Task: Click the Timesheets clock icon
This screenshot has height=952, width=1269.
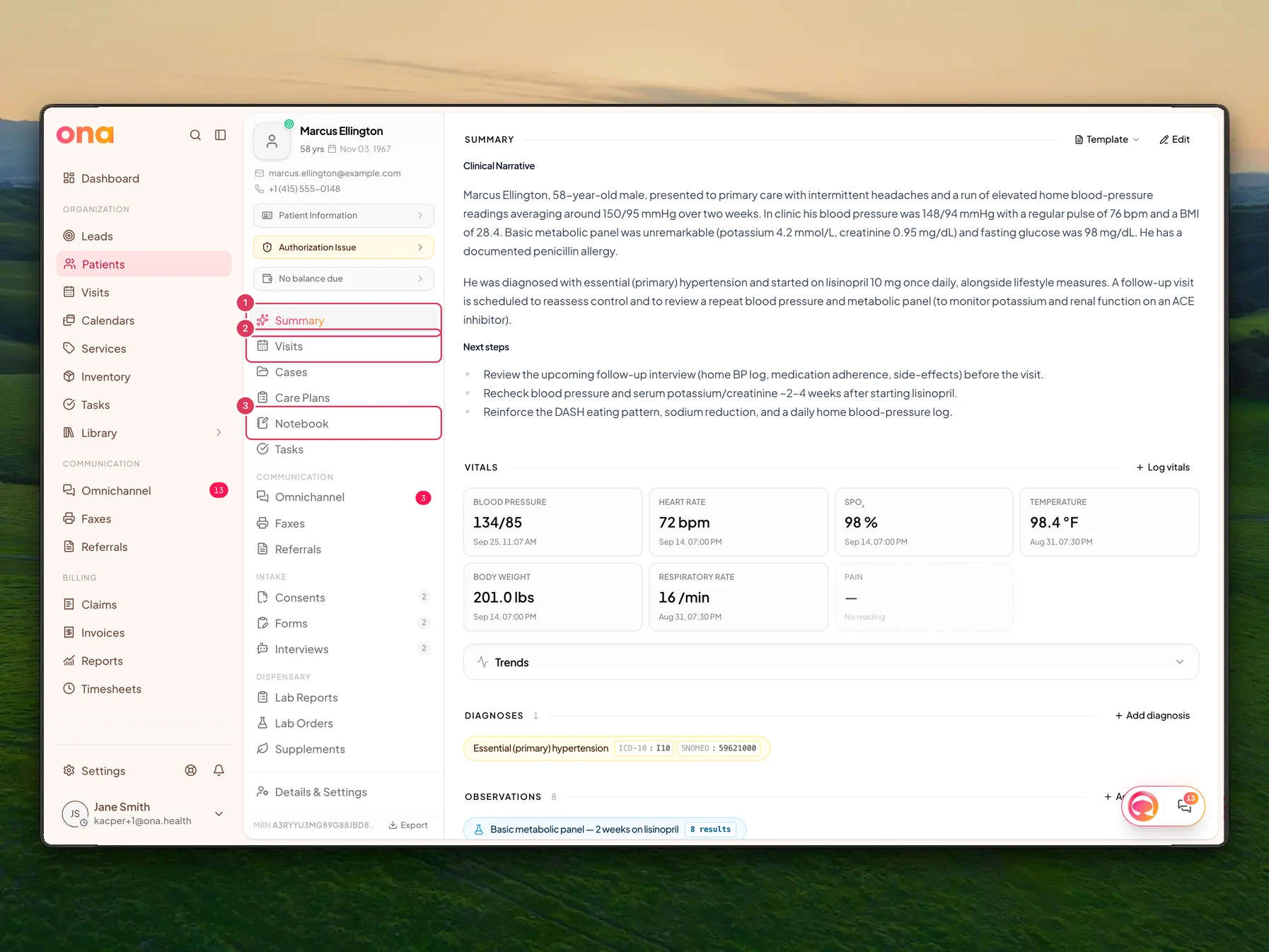Action: (x=69, y=688)
